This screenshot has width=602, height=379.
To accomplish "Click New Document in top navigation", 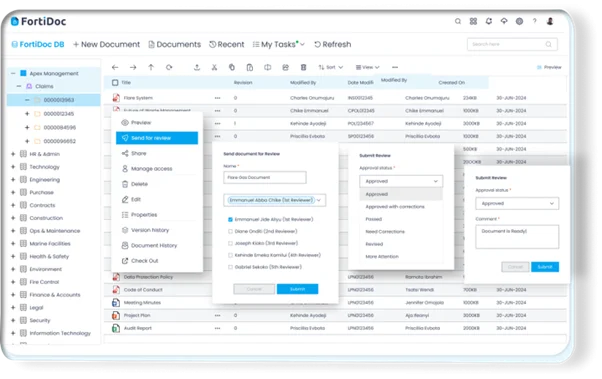I will (106, 45).
